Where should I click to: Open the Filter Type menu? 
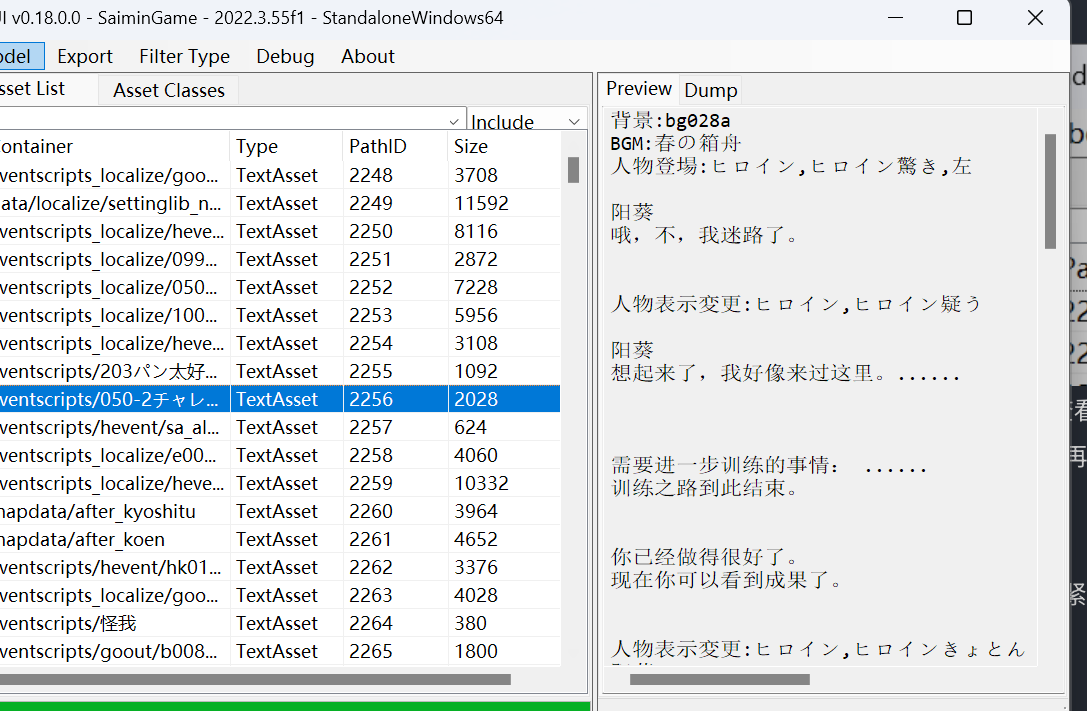pyautogui.click(x=184, y=56)
